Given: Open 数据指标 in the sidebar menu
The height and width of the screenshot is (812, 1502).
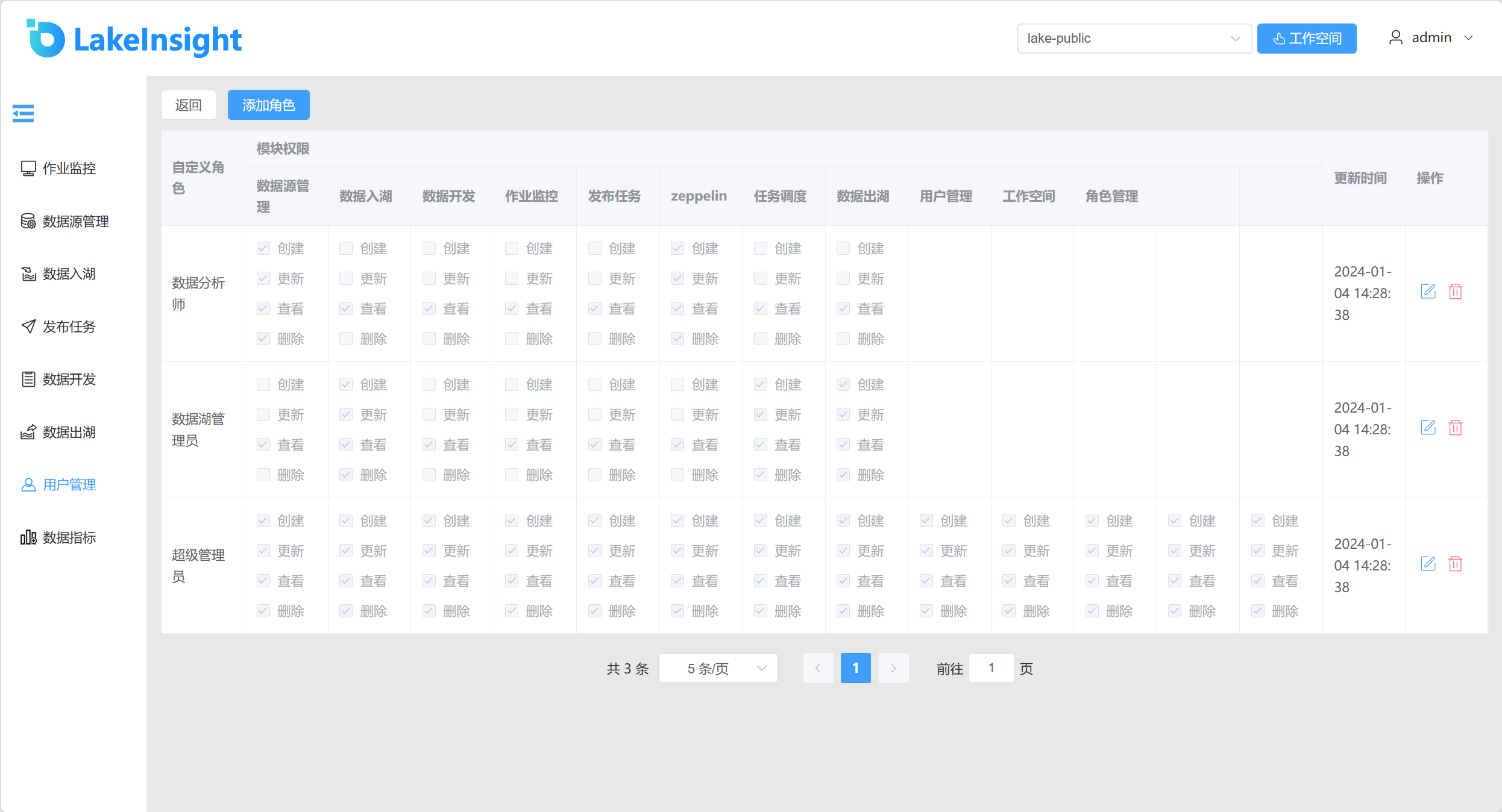Looking at the screenshot, I should (69, 537).
